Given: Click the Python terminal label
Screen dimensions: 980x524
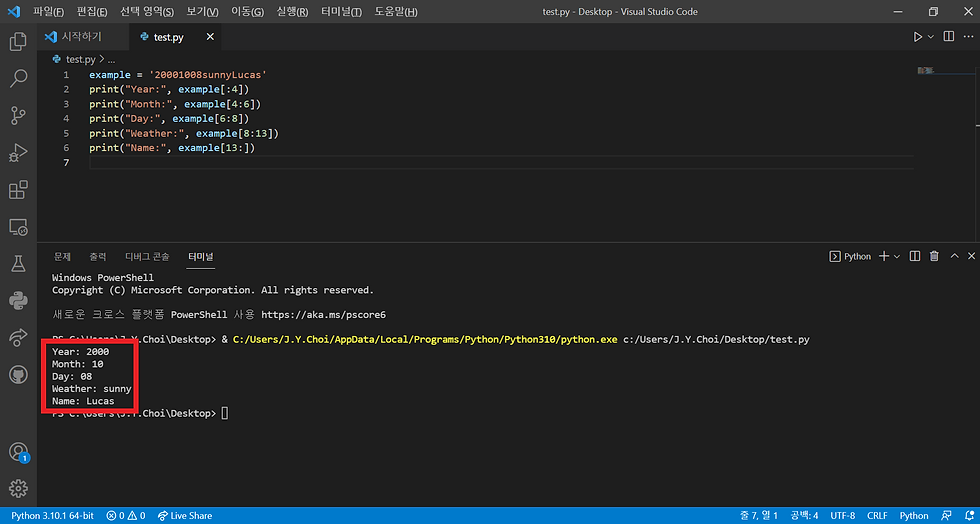Looking at the screenshot, I should pyautogui.click(x=850, y=256).
